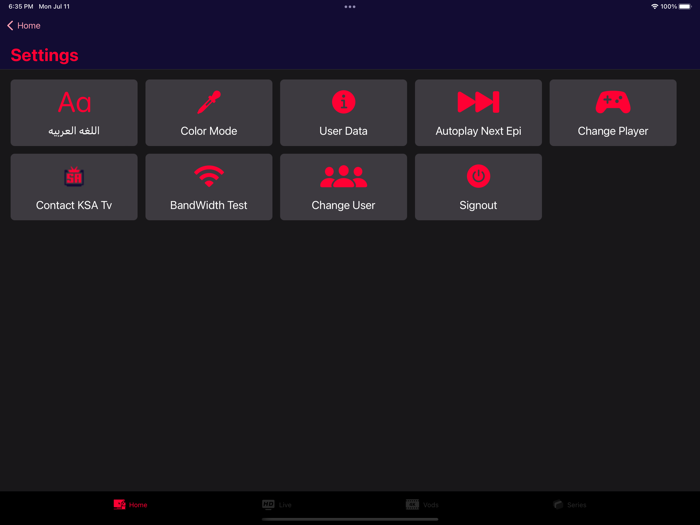
Task: Open Color Mode label
Action: pos(209,131)
